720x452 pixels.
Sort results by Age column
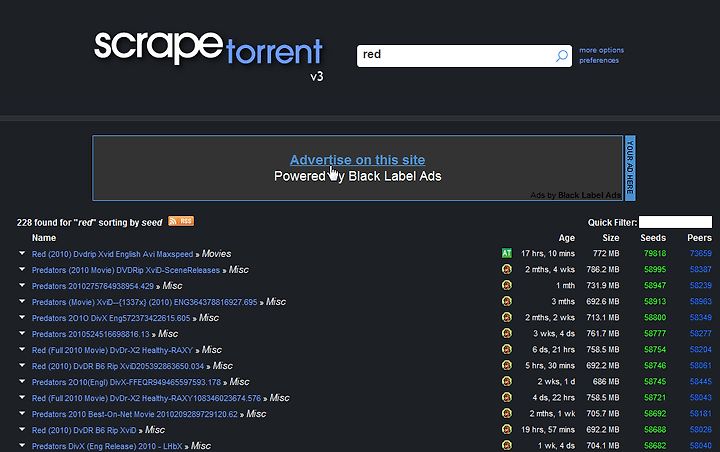click(x=566, y=237)
